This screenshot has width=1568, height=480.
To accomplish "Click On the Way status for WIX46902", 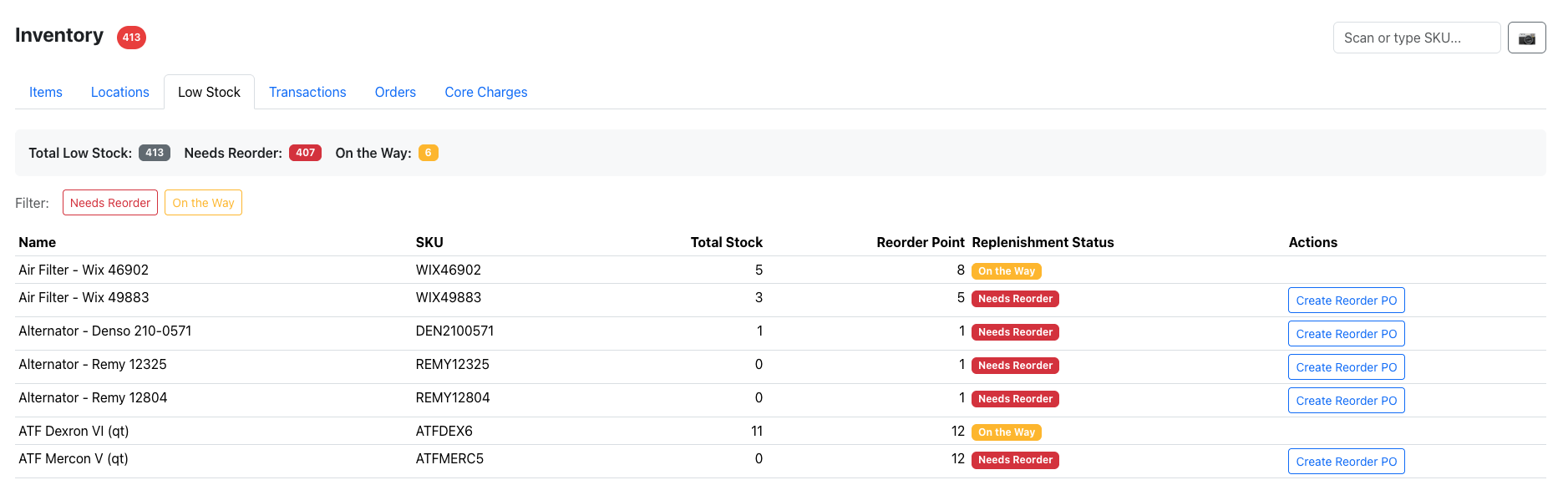I will (1007, 271).
